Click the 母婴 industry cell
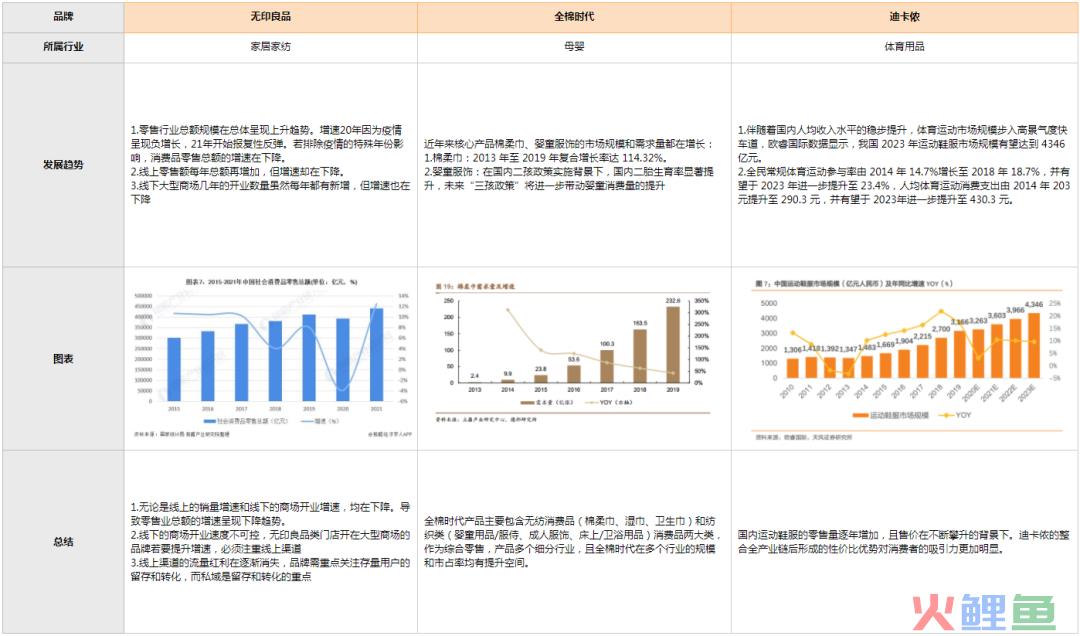Screen dimensions: 1080x636 click(x=574, y=47)
